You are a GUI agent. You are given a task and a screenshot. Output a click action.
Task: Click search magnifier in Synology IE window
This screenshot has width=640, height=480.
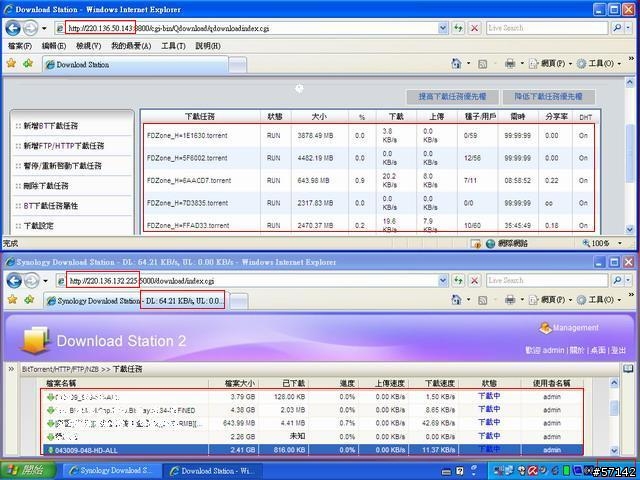[x=618, y=280]
